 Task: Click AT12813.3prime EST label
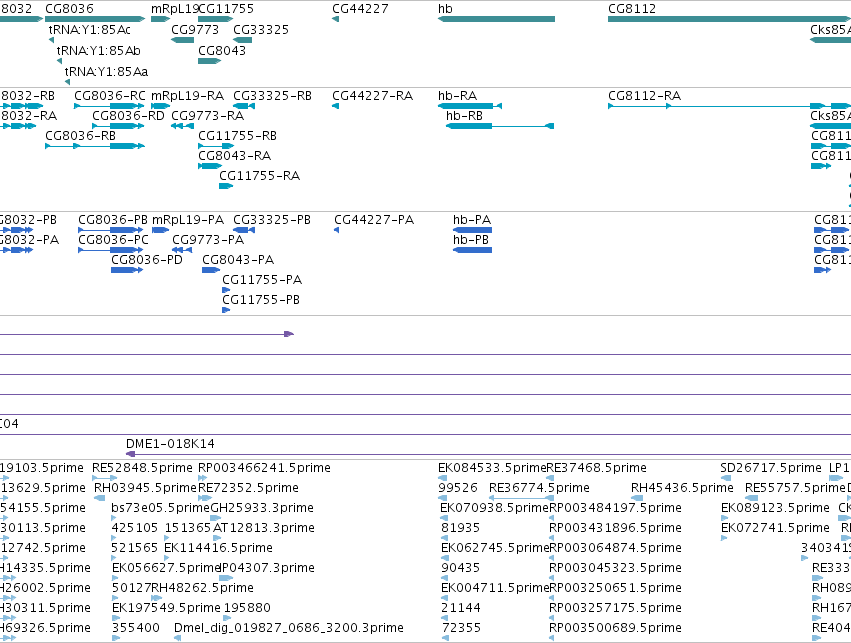(263, 528)
